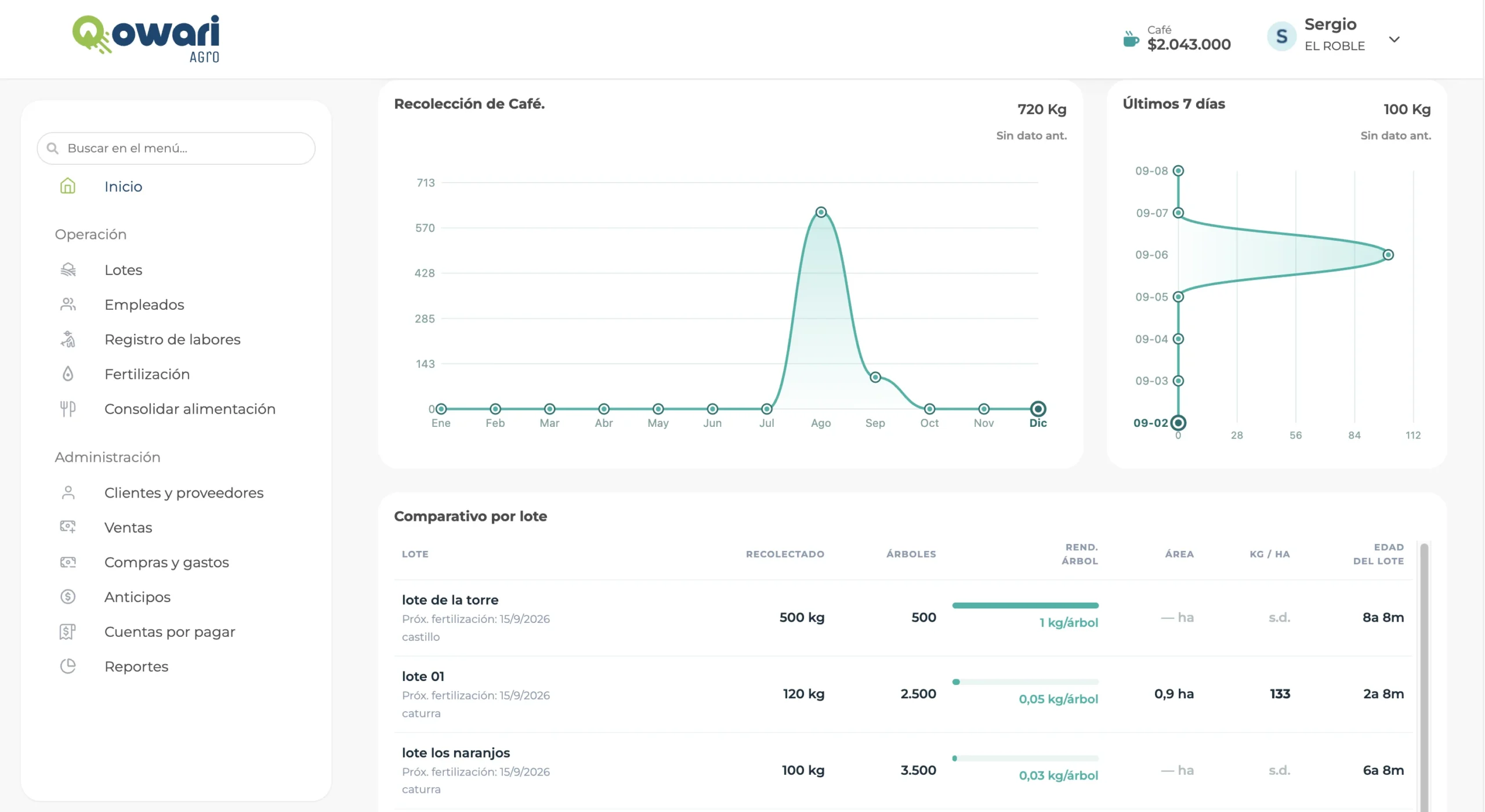Click the REND. ÁRBOL column header
Screen dimensions: 1485x812
tap(1080, 554)
